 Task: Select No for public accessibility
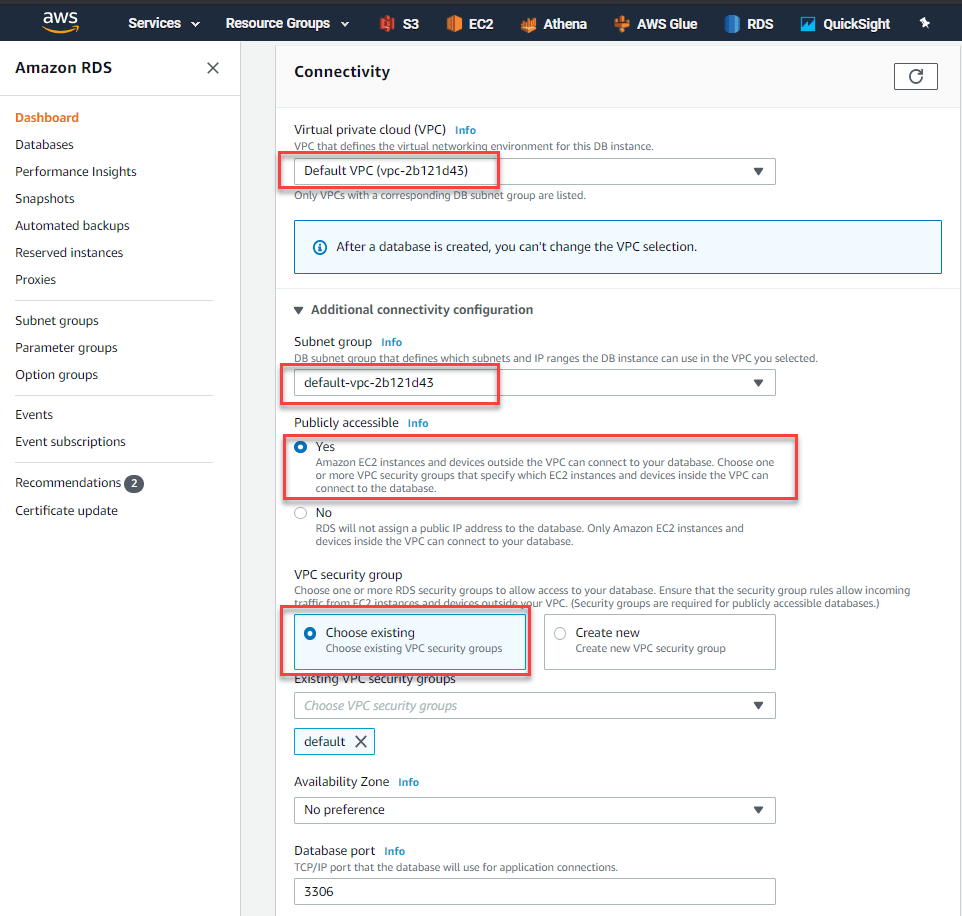coord(301,512)
